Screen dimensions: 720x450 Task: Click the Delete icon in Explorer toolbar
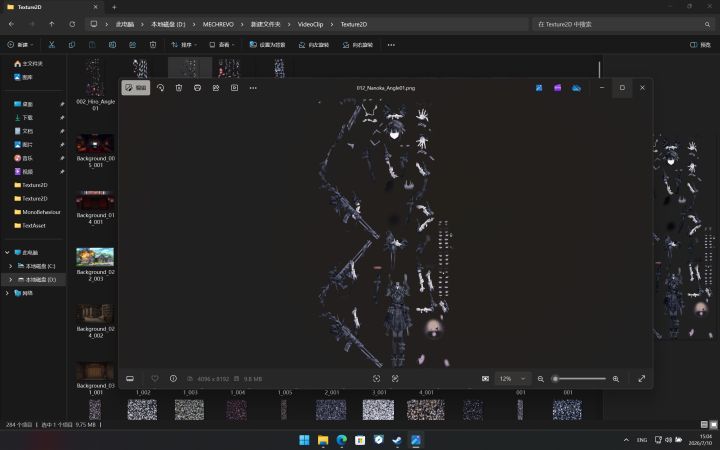pos(153,45)
